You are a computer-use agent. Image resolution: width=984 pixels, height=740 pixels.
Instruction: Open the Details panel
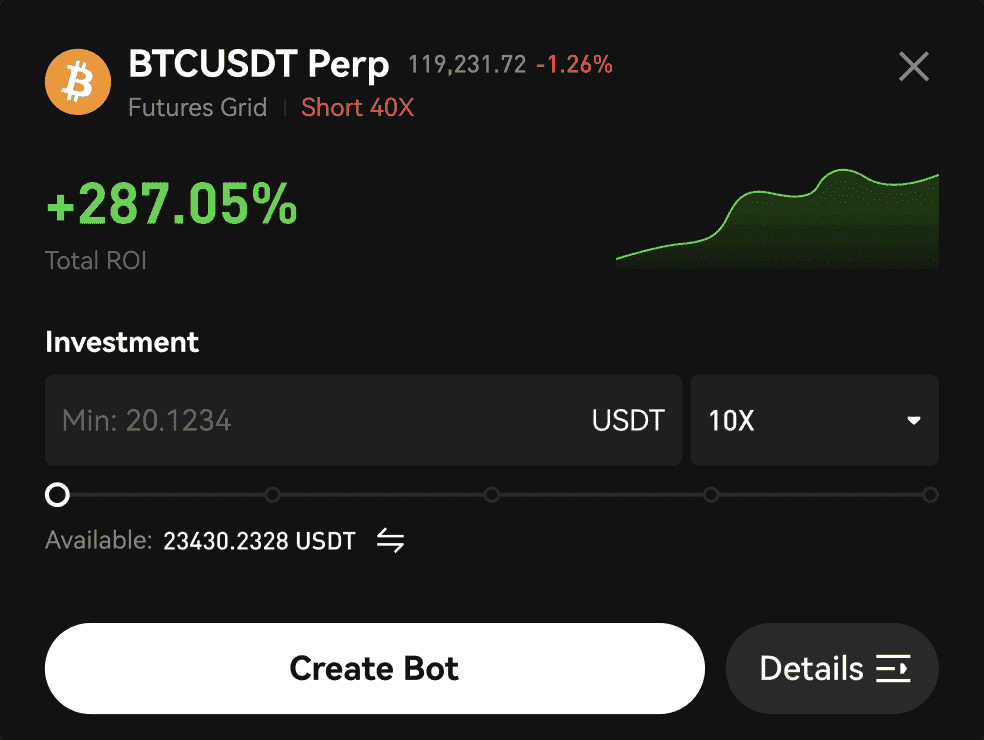(x=832, y=668)
